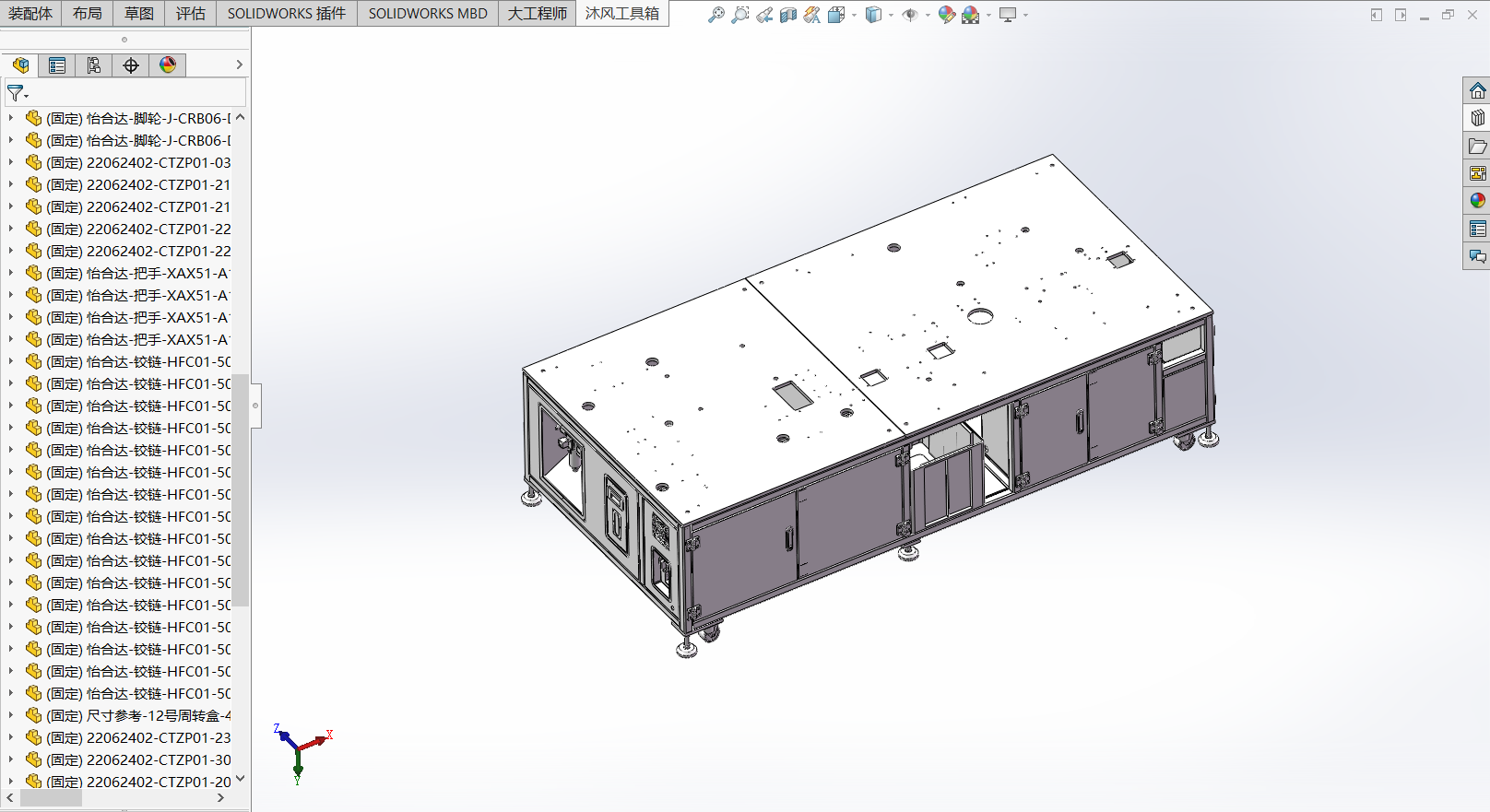1490x812 pixels.
Task: Open the View Orientation dropdown arrow
Action: coord(854,15)
